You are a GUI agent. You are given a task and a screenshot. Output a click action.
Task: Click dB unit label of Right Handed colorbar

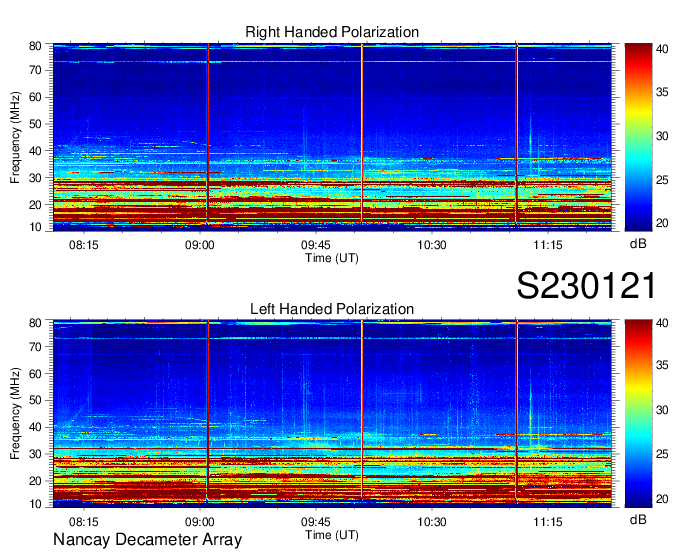coord(638,244)
